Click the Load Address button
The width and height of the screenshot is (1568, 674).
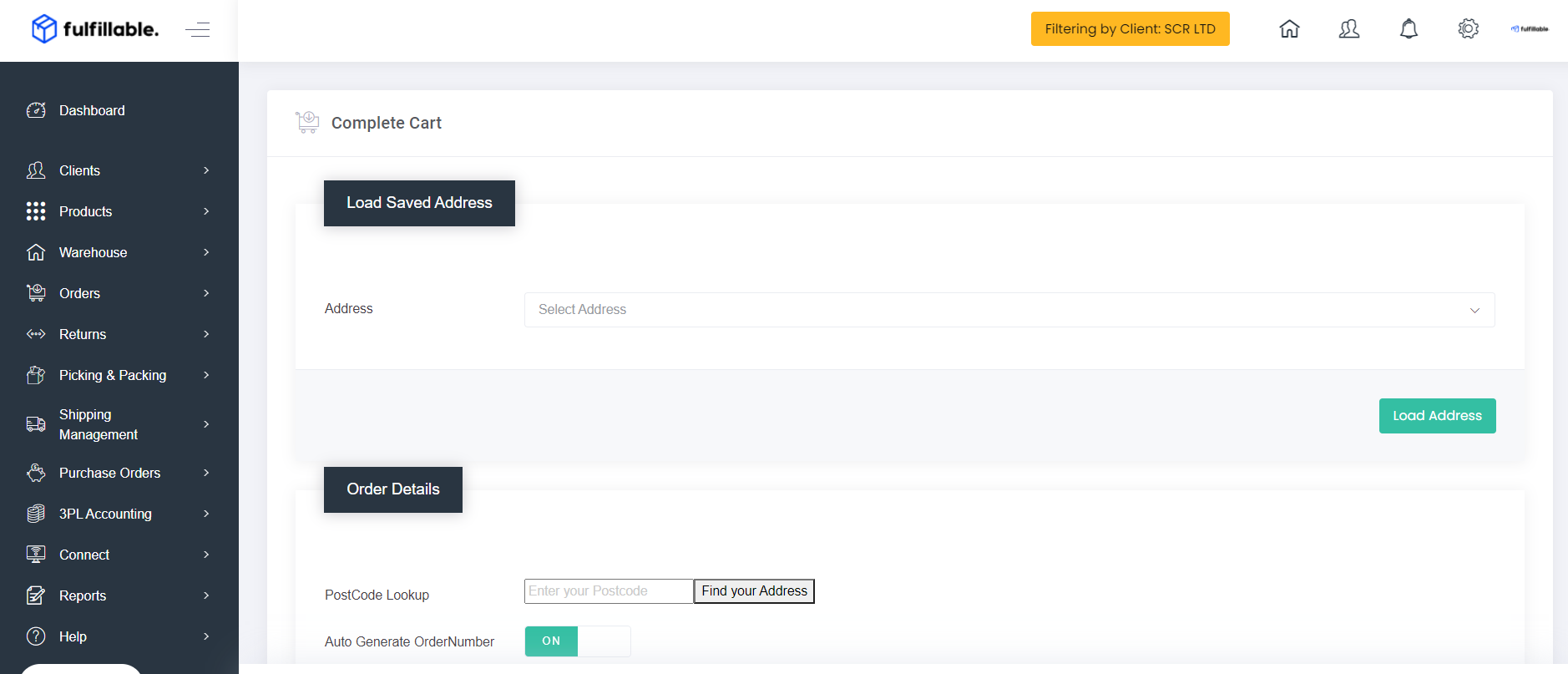pos(1438,416)
